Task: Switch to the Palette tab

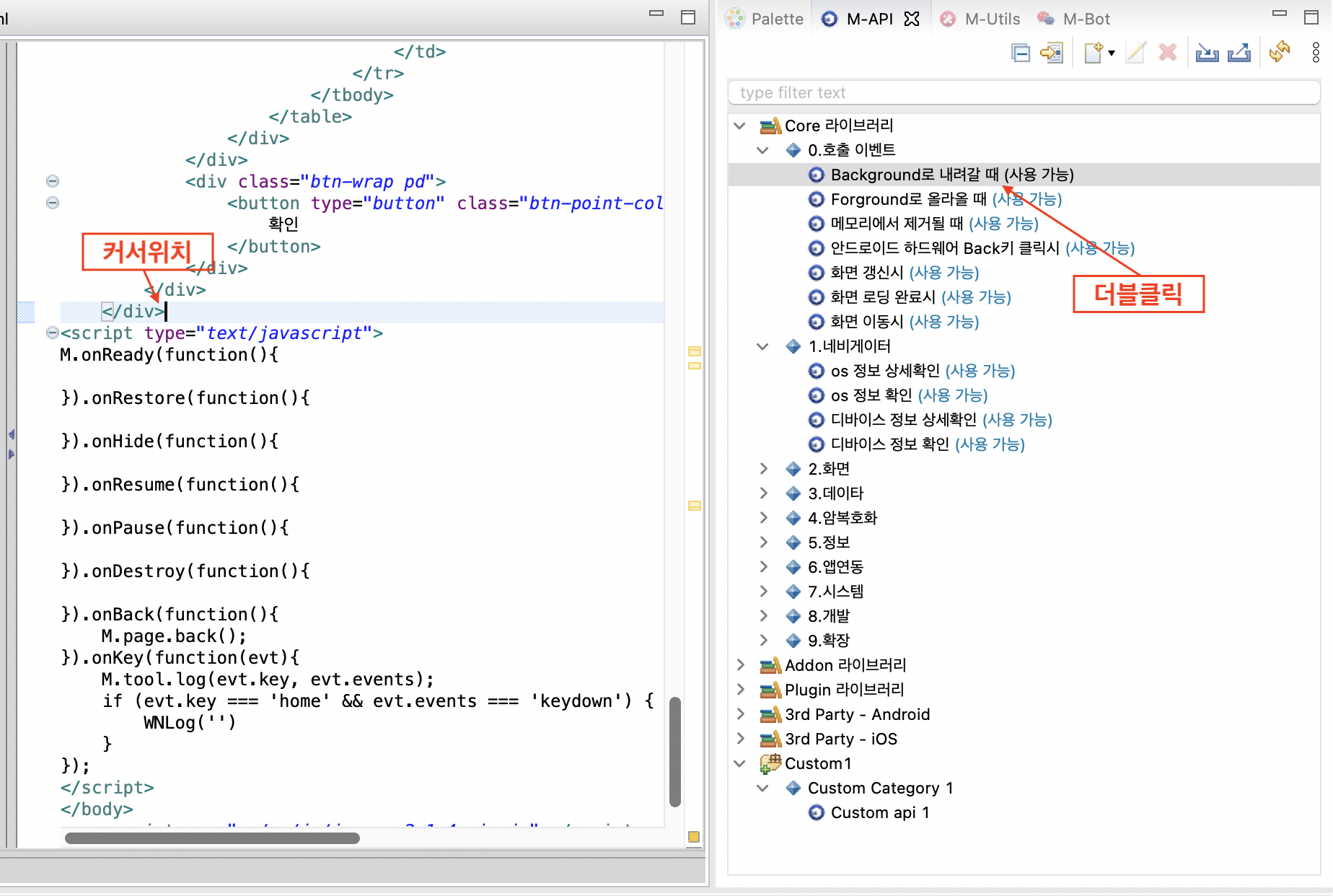Action: click(776, 18)
